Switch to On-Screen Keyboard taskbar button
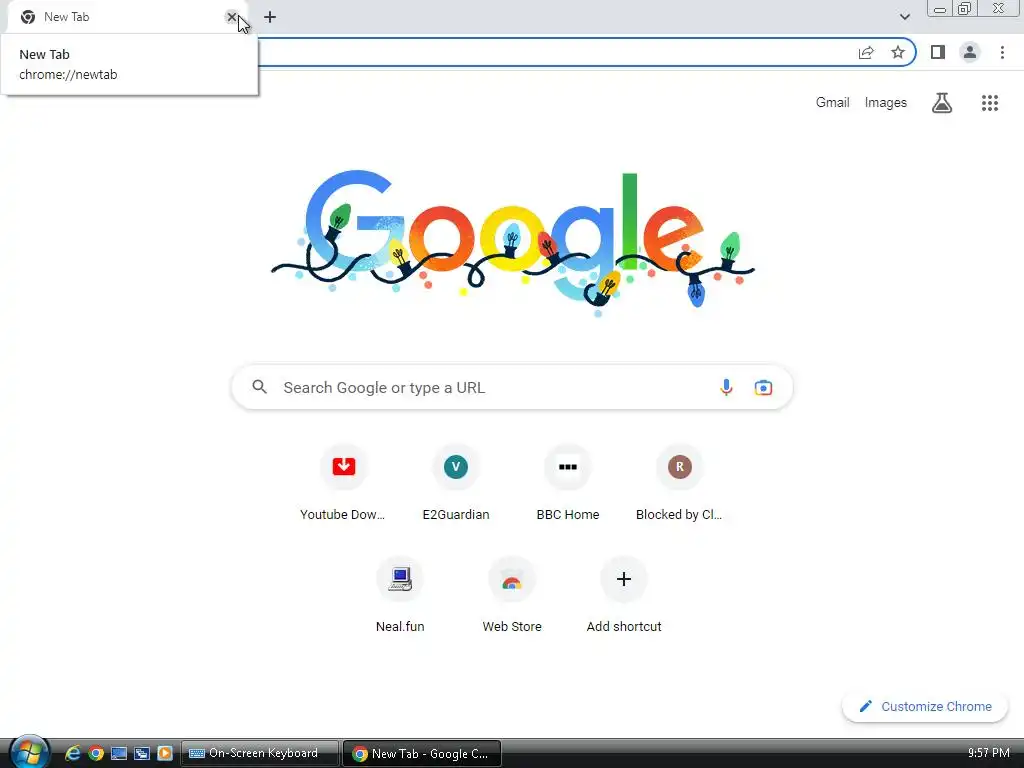This screenshot has height=768, width=1024. [x=260, y=753]
